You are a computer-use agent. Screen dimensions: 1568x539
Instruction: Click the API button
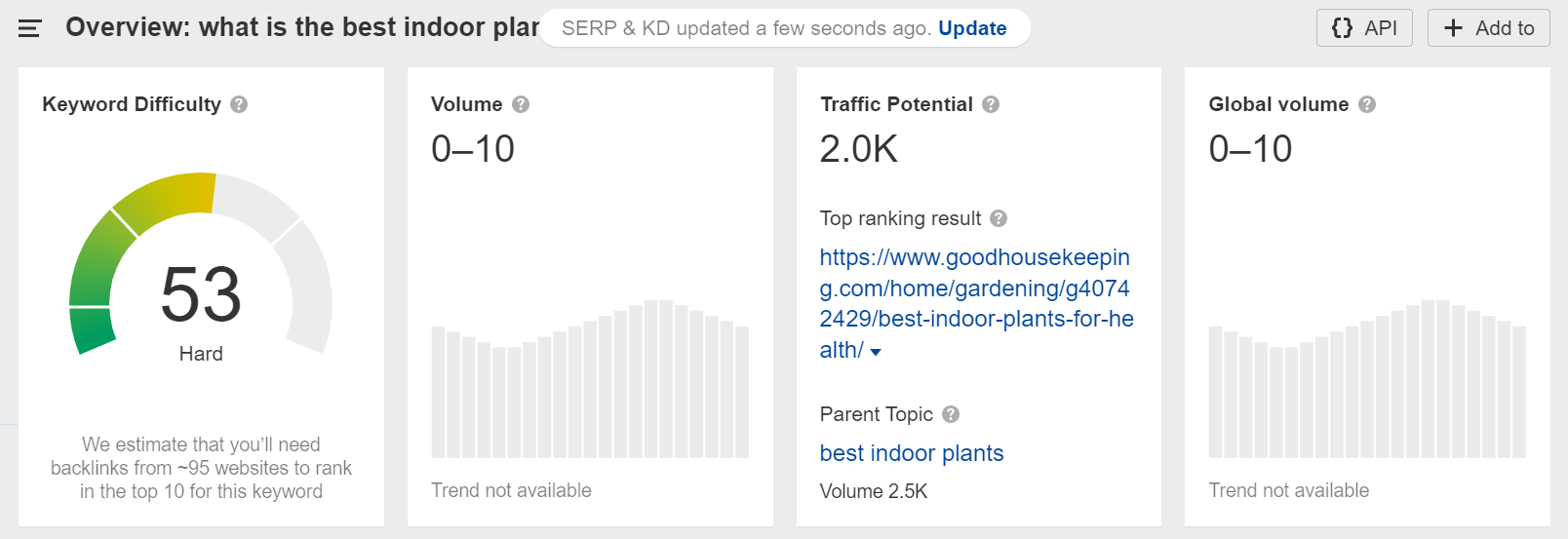(x=1364, y=28)
